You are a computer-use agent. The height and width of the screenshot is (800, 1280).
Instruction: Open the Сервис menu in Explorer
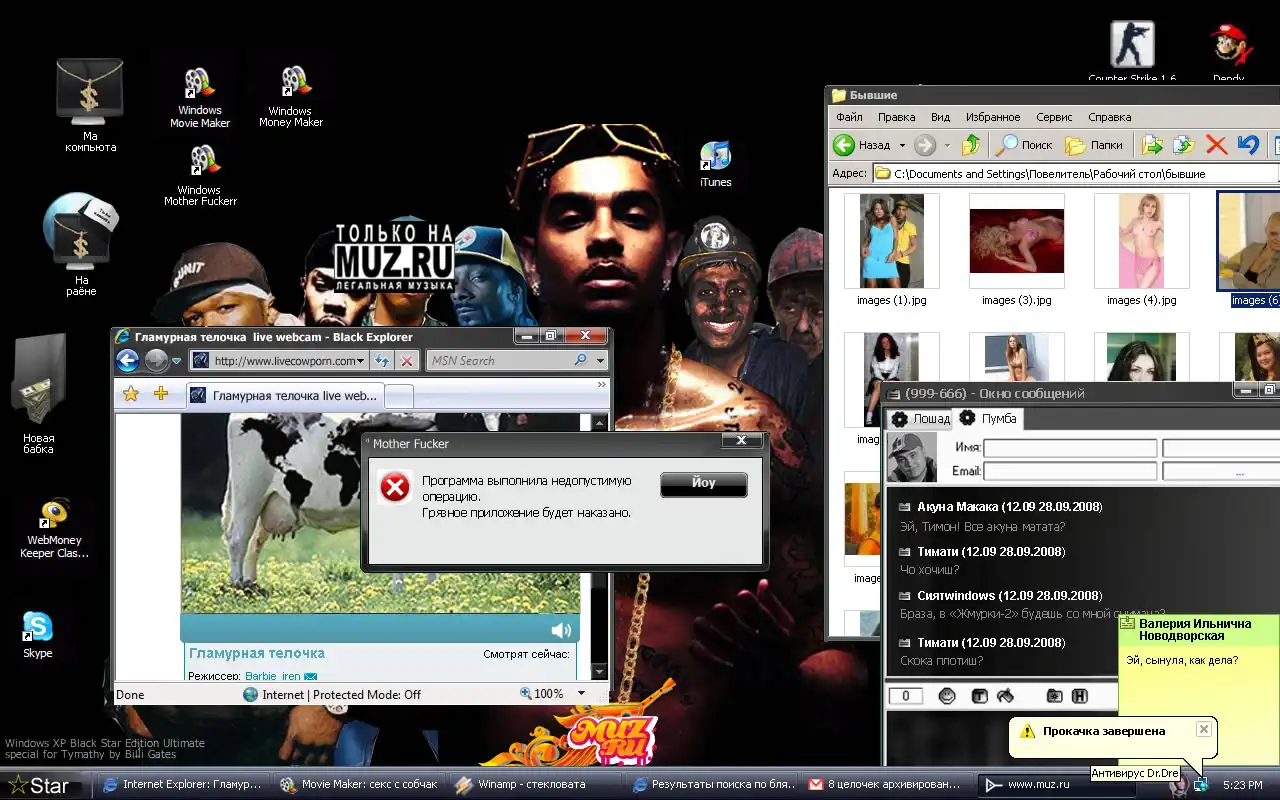(x=1054, y=117)
